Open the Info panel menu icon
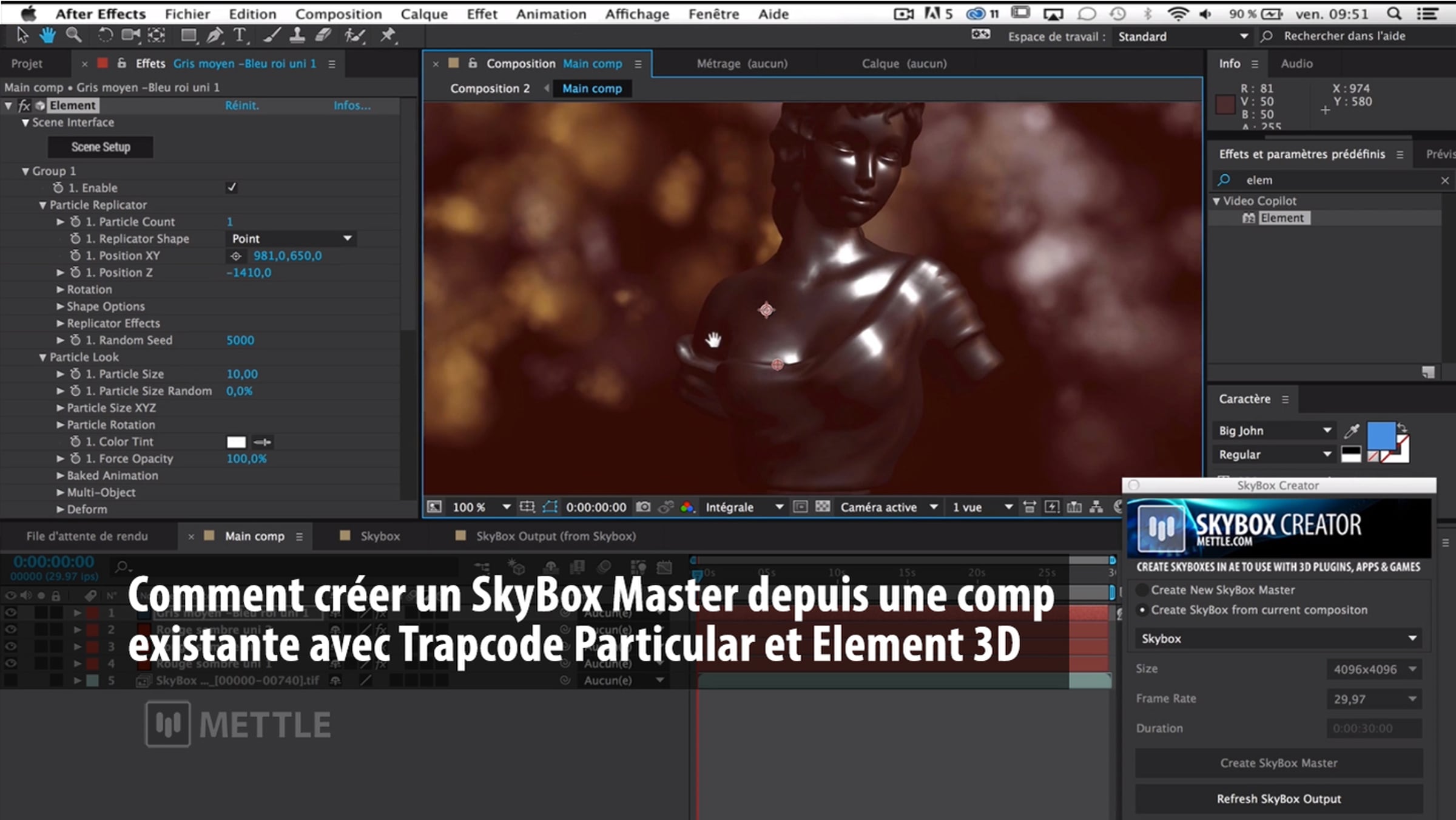Screen dimensions: 1456x820 click(1255, 64)
